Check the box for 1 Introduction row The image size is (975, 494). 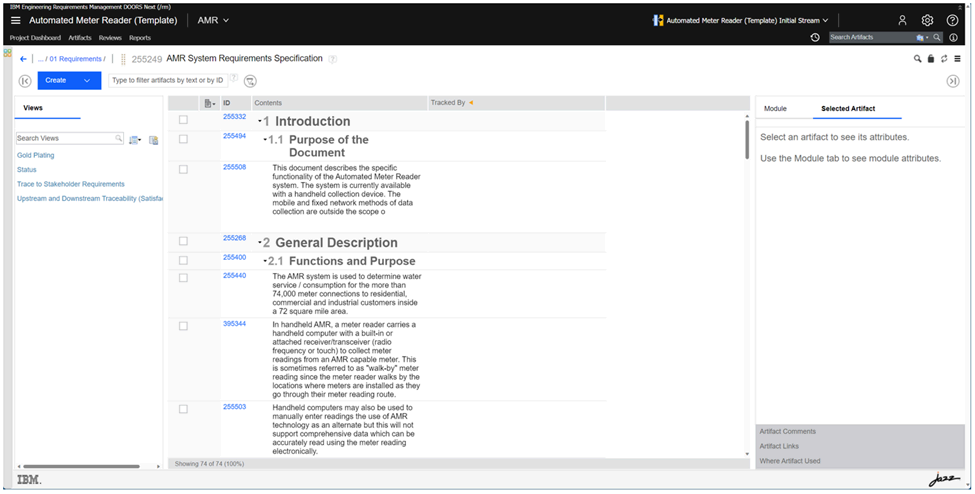tap(183, 119)
